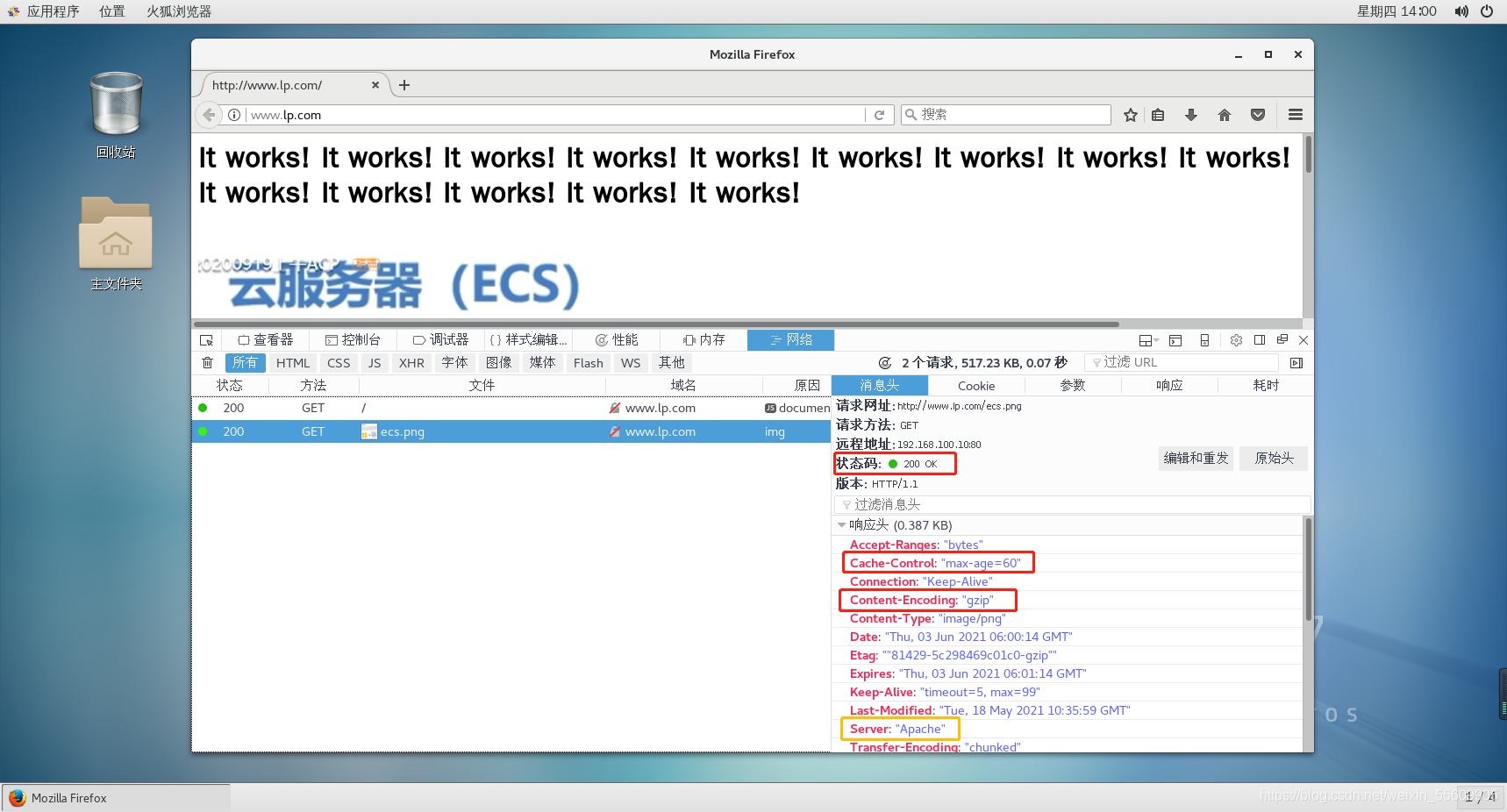
Task: Toggle the XHR request filter
Action: tap(411, 363)
